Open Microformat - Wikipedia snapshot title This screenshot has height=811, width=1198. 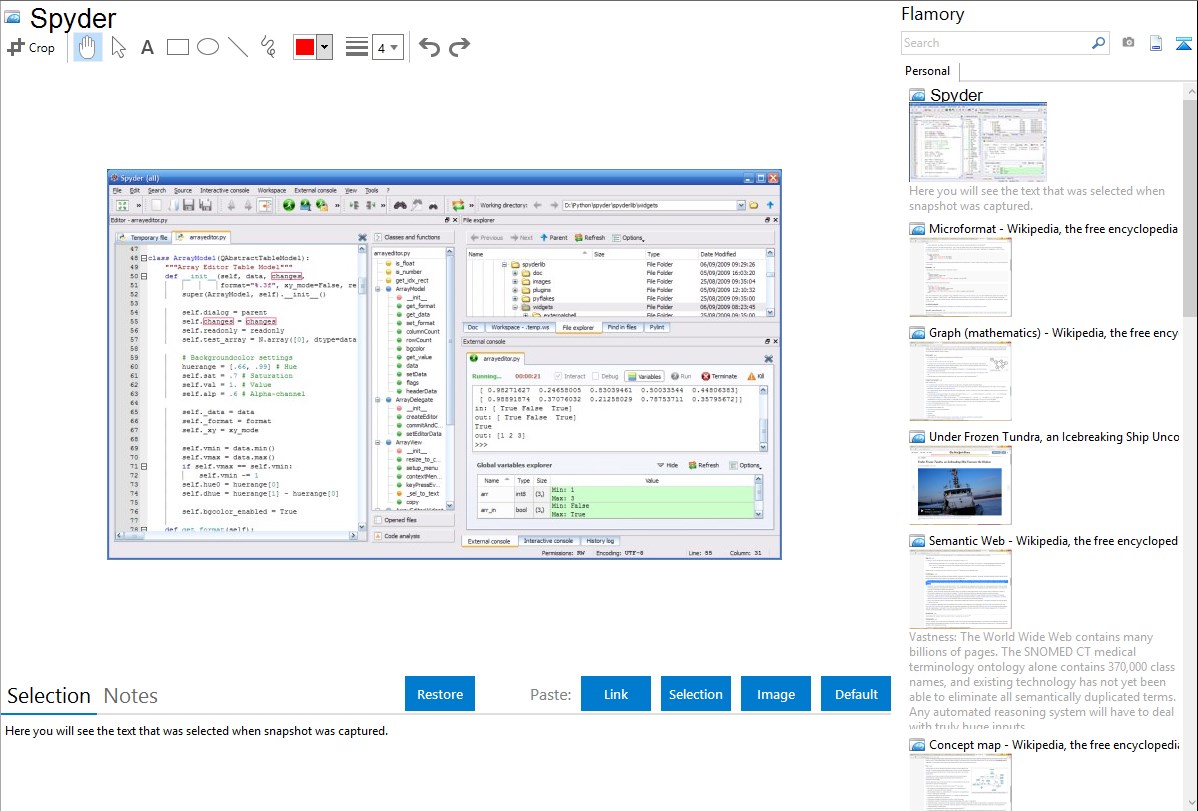pyautogui.click(x=1053, y=229)
